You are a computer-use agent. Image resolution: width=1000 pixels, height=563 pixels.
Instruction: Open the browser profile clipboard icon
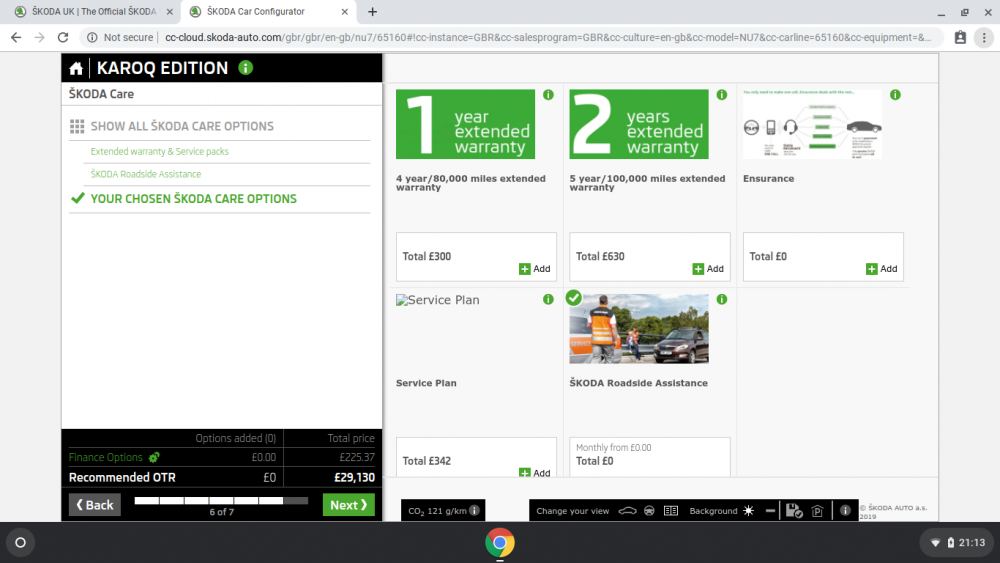[x=960, y=38]
